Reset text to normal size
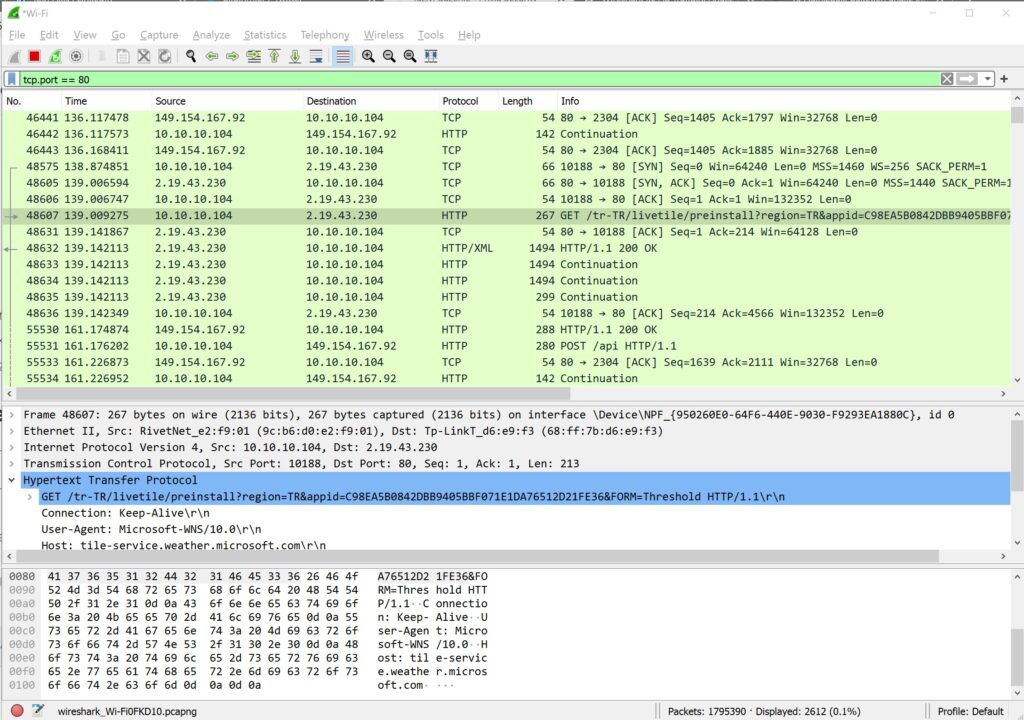 coord(410,57)
